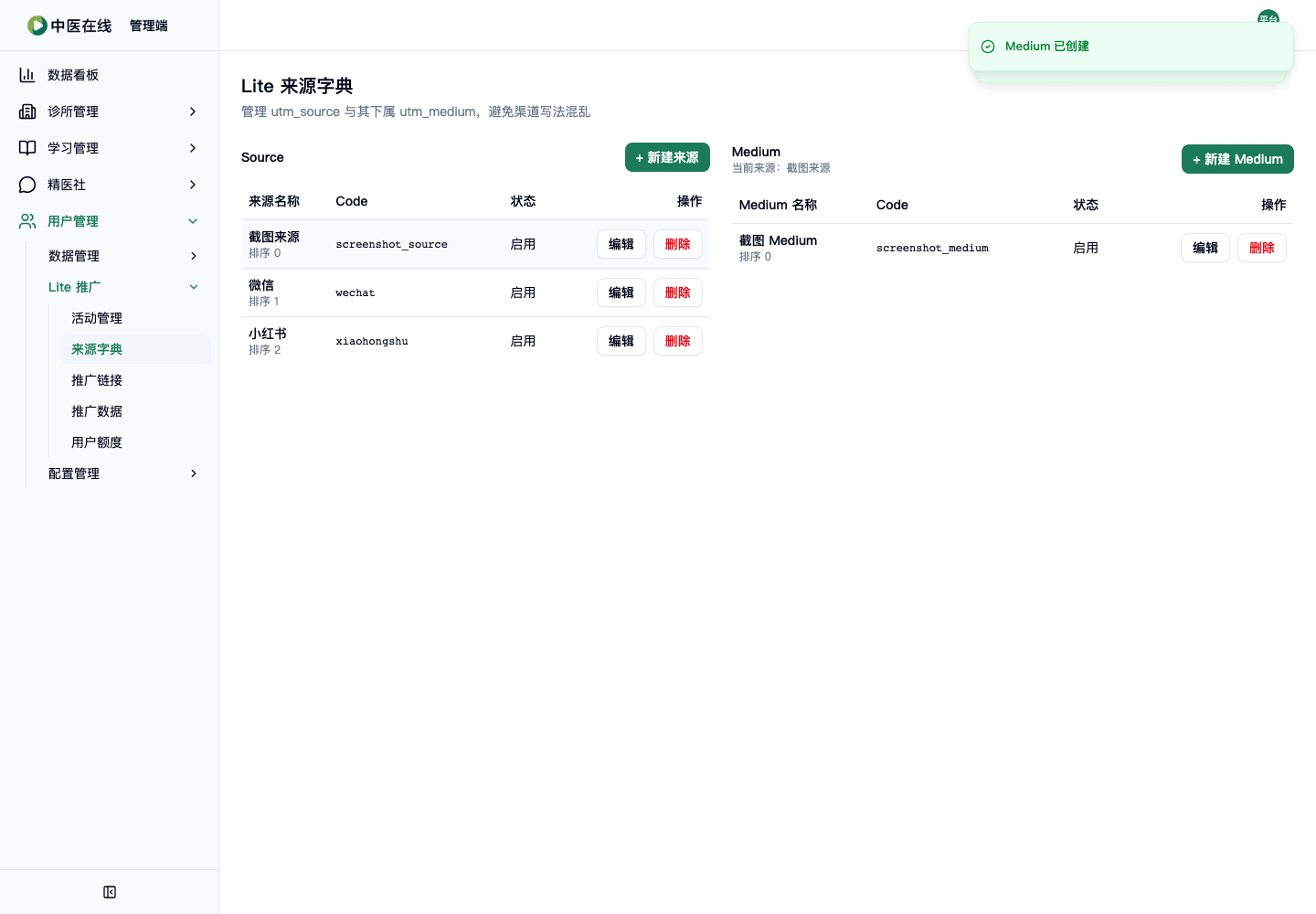Edit the 截图来源 source row
Screen dimensions: 1316x914
(x=621, y=244)
